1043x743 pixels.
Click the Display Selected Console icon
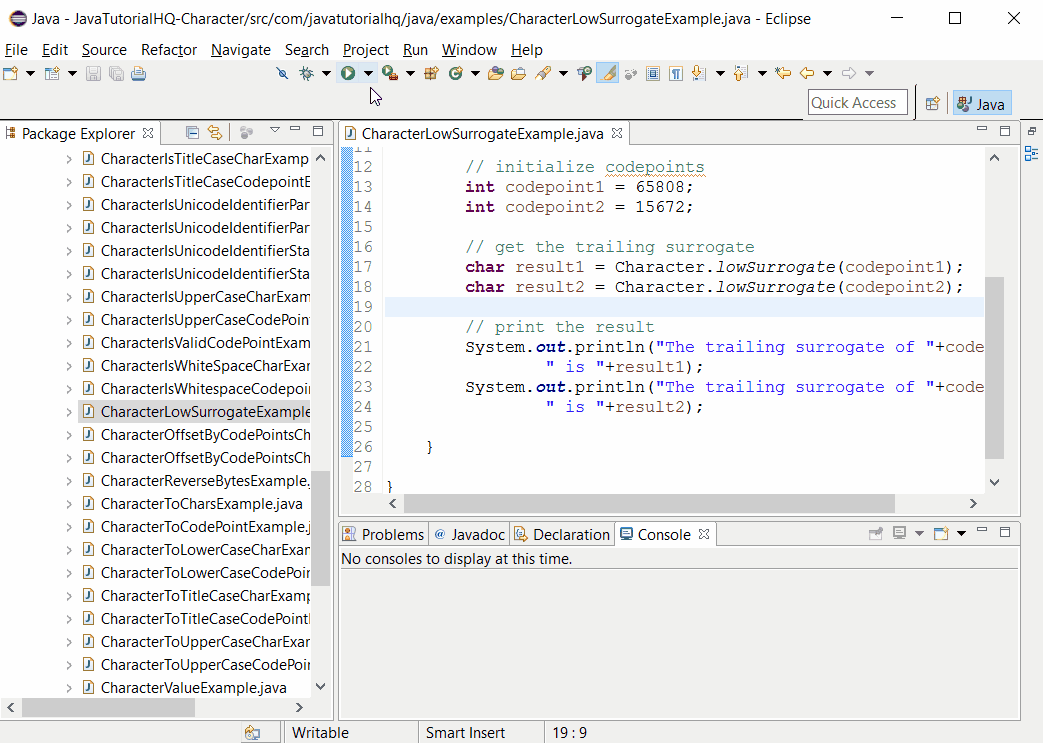coord(899,533)
